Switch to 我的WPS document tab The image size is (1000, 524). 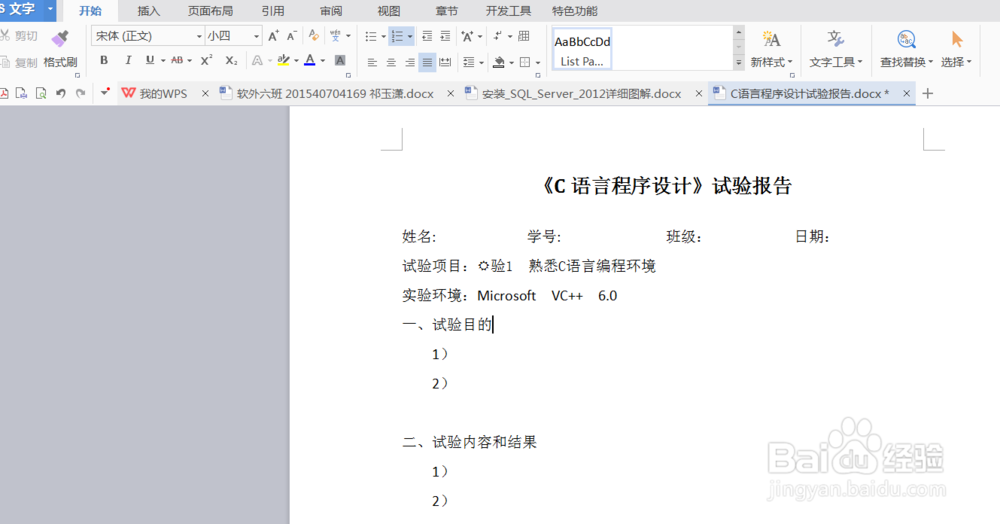pos(163,94)
